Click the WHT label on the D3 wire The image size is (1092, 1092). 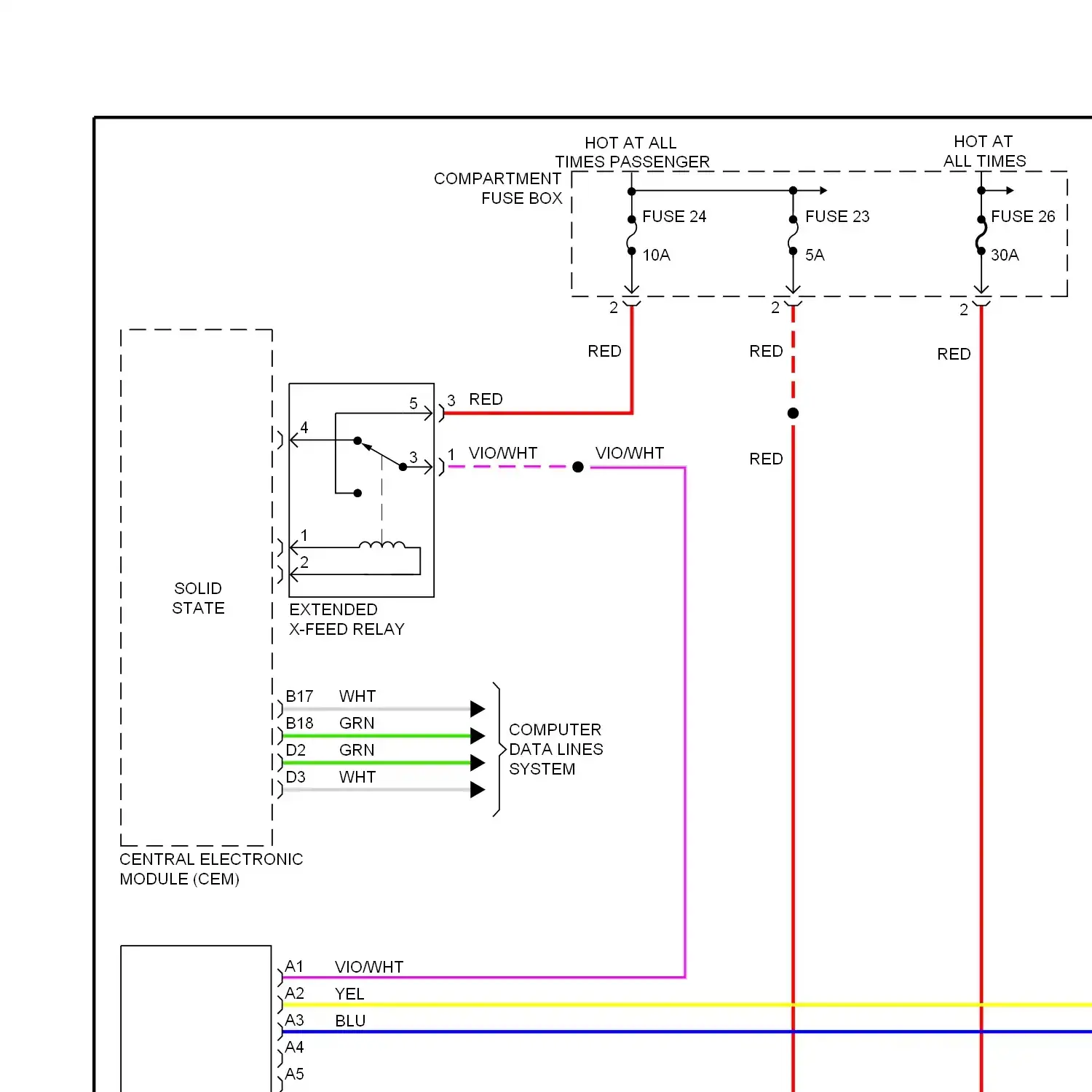357,777
